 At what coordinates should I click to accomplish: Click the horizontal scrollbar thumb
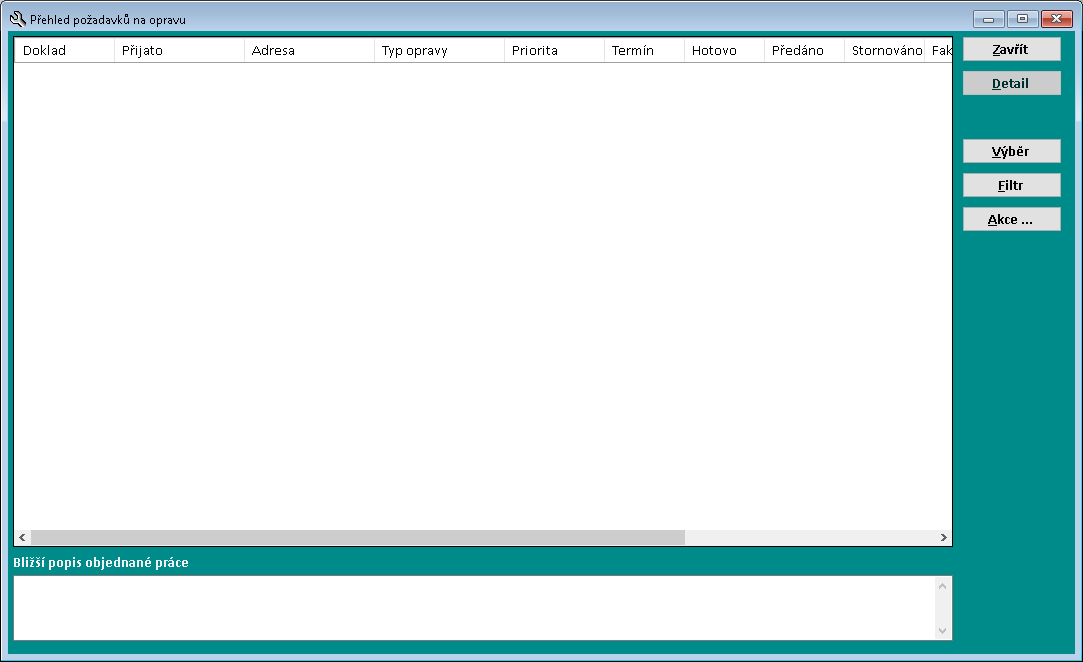(x=358, y=538)
